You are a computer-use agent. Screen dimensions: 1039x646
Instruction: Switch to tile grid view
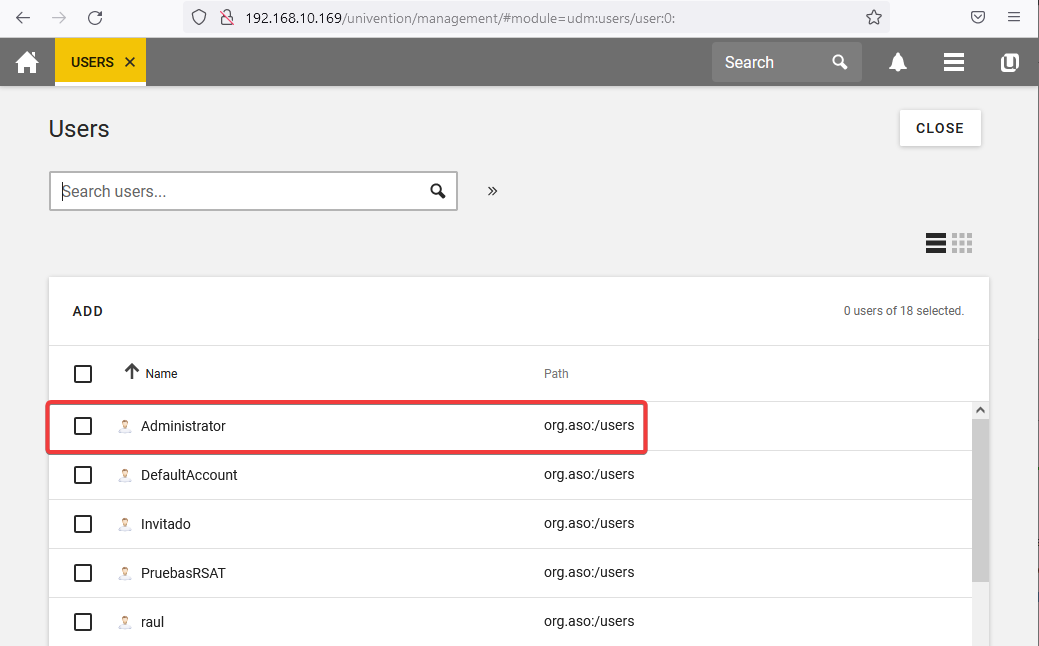(962, 243)
